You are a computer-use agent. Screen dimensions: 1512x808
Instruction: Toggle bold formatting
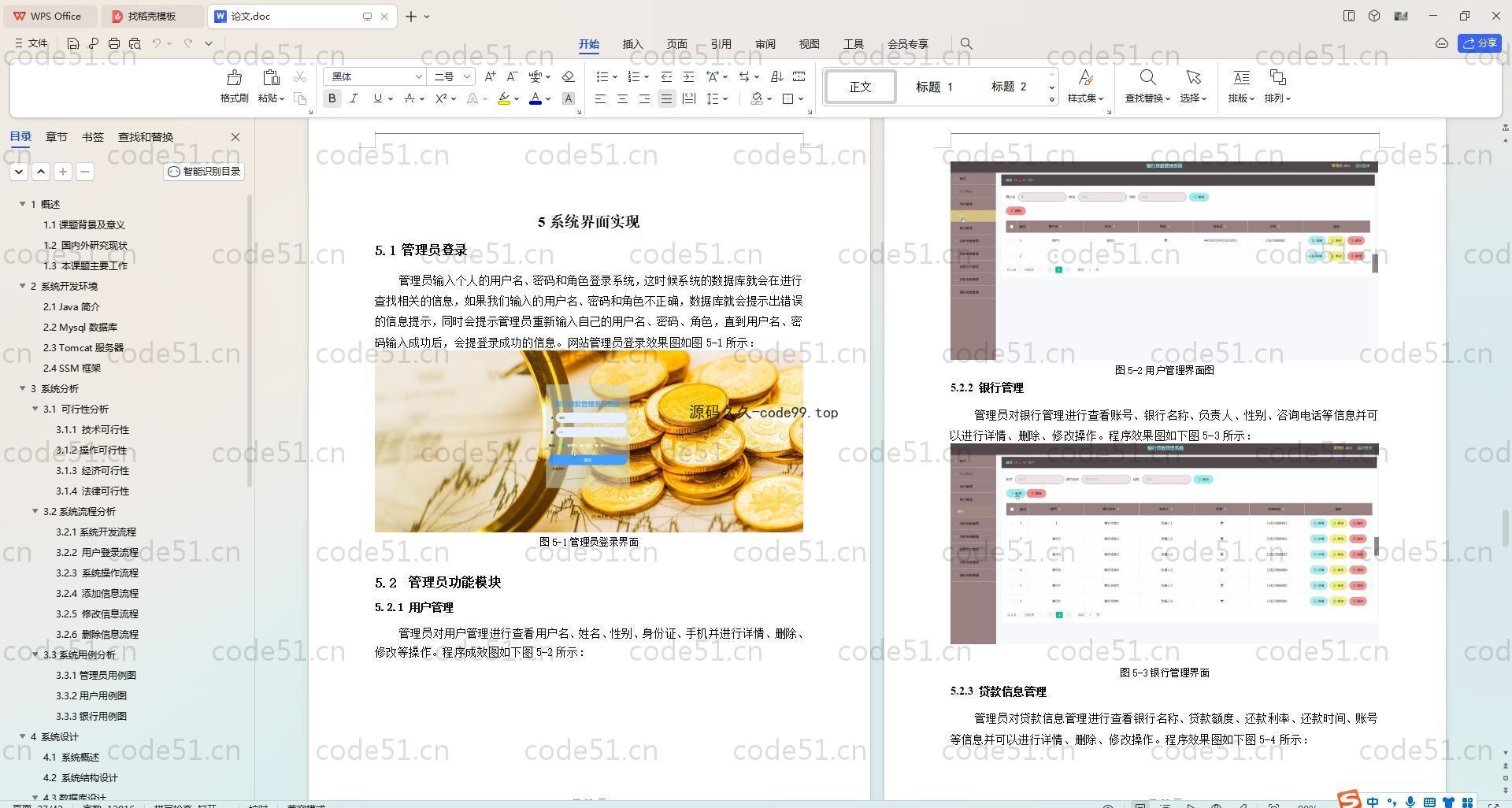(x=332, y=98)
